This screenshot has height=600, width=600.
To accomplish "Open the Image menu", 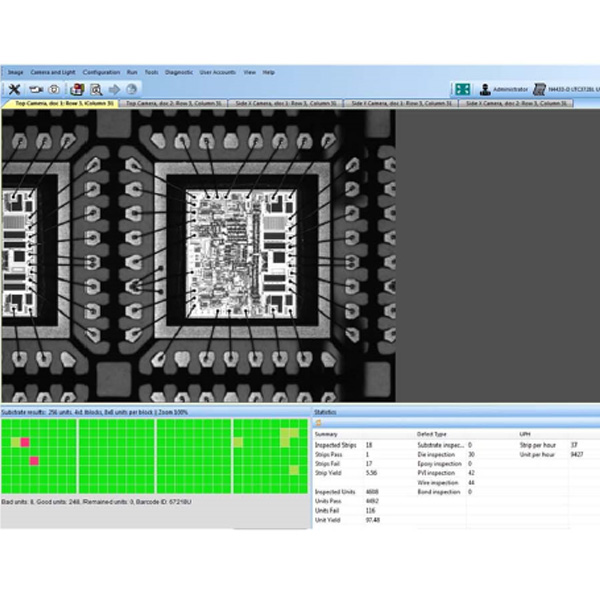I will pyautogui.click(x=16, y=72).
